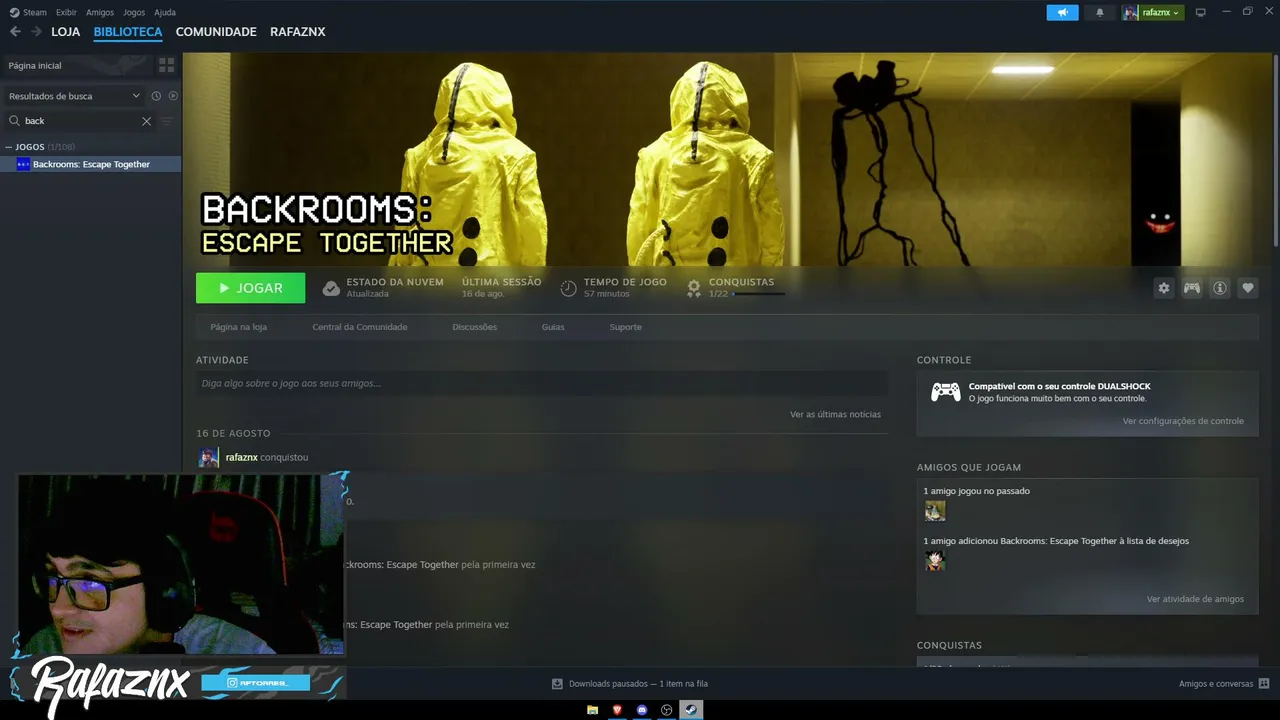Expand the Resultados de busca dropdown
Viewport: 1280px width, 720px height.
(x=74, y=96)
